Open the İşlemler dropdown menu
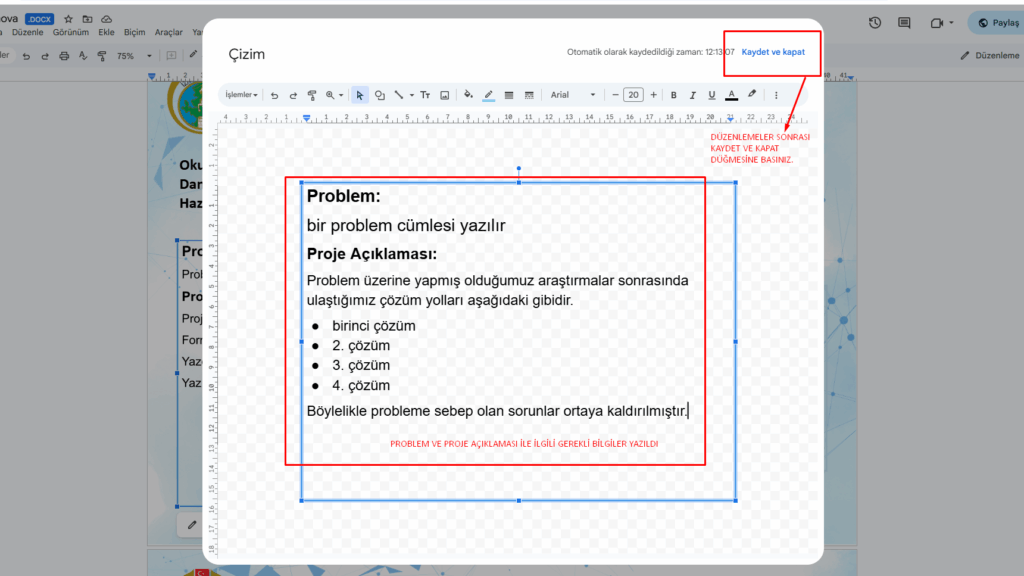This screenshot has width=1024, height=576. [x=241, y=95]
